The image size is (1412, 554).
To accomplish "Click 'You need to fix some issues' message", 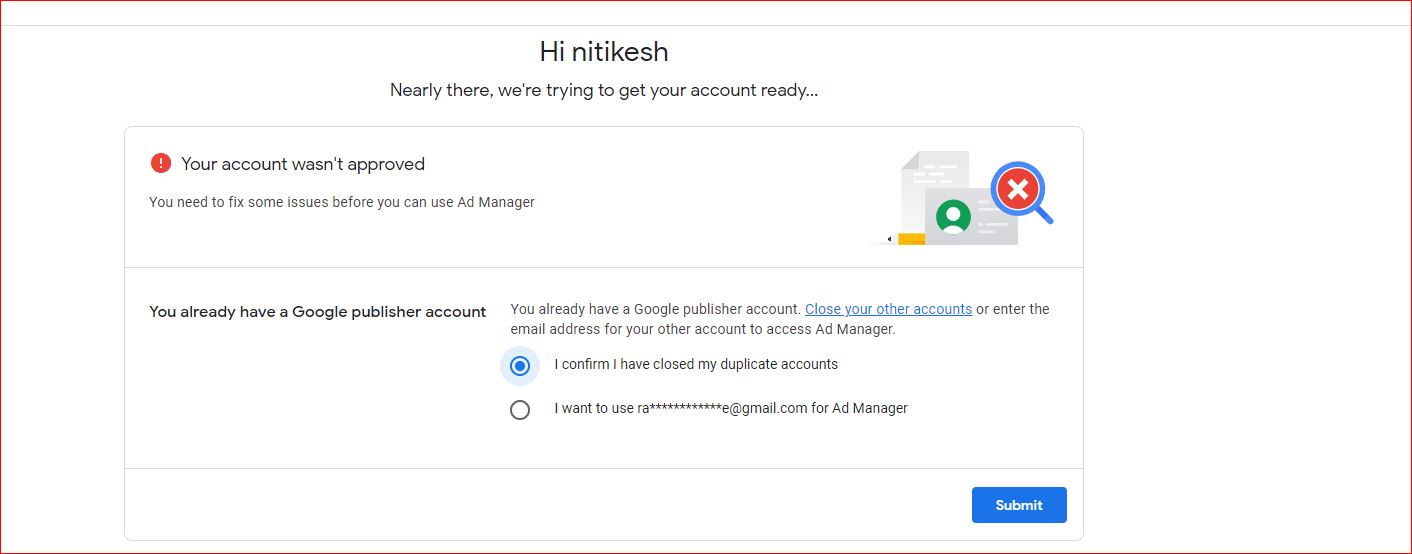I will [x=342, y=202].
